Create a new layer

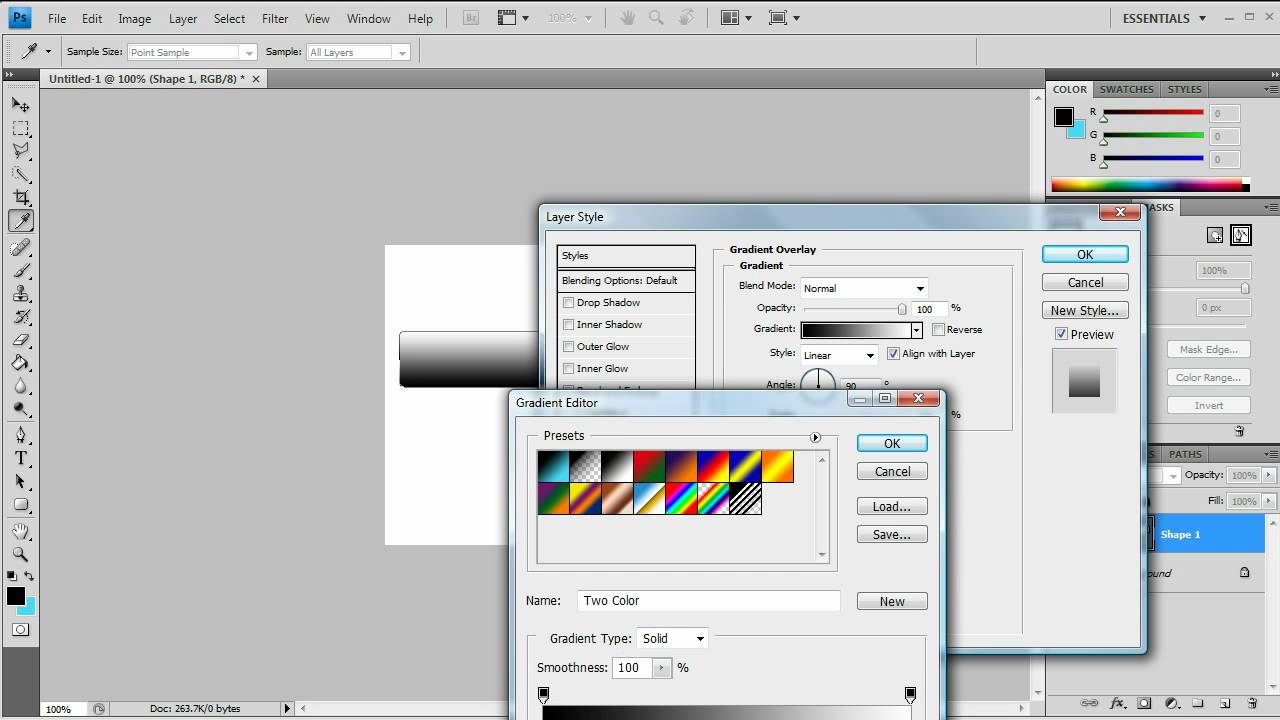[1224, 704]
